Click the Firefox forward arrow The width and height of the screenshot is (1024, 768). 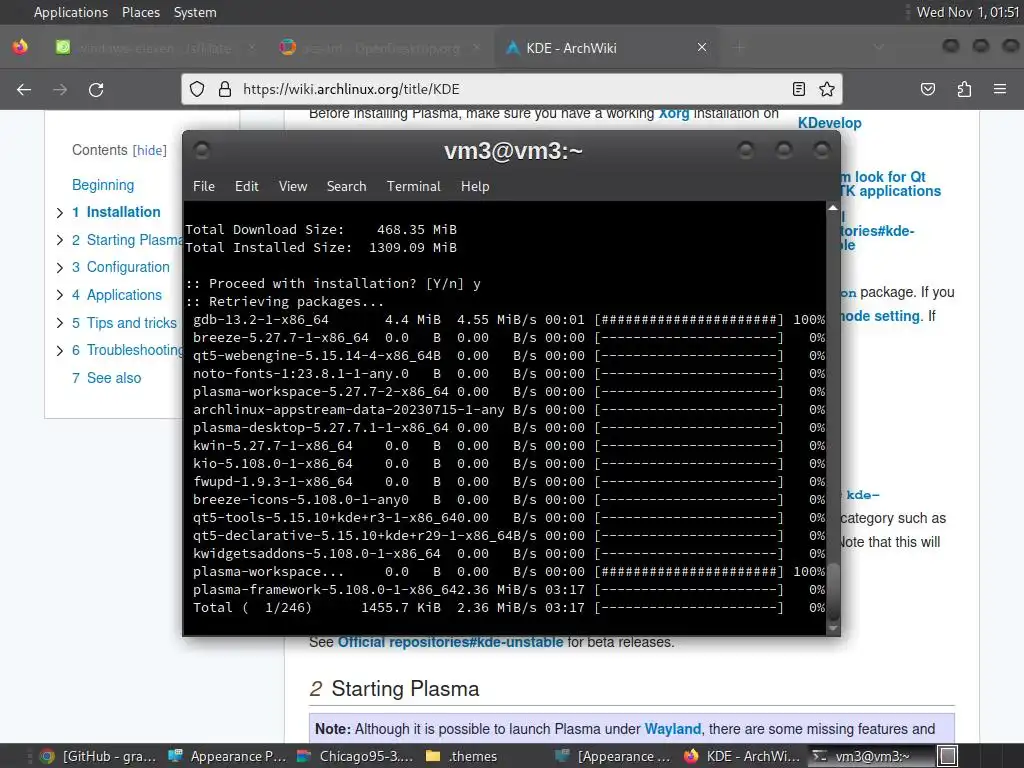[60, 89]
